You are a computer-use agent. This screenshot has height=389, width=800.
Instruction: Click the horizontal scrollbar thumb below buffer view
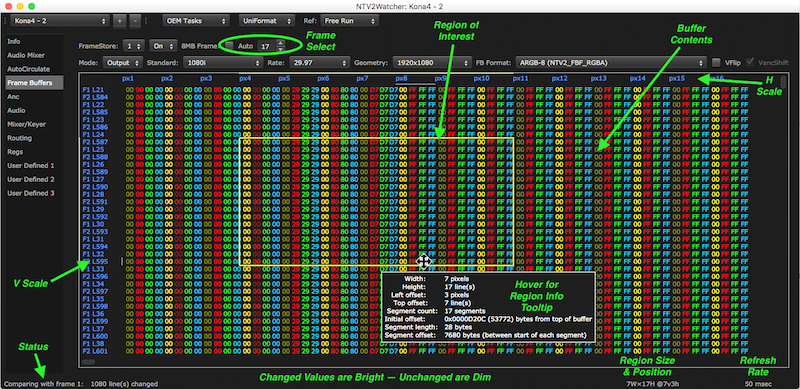[x=88, y=362]
